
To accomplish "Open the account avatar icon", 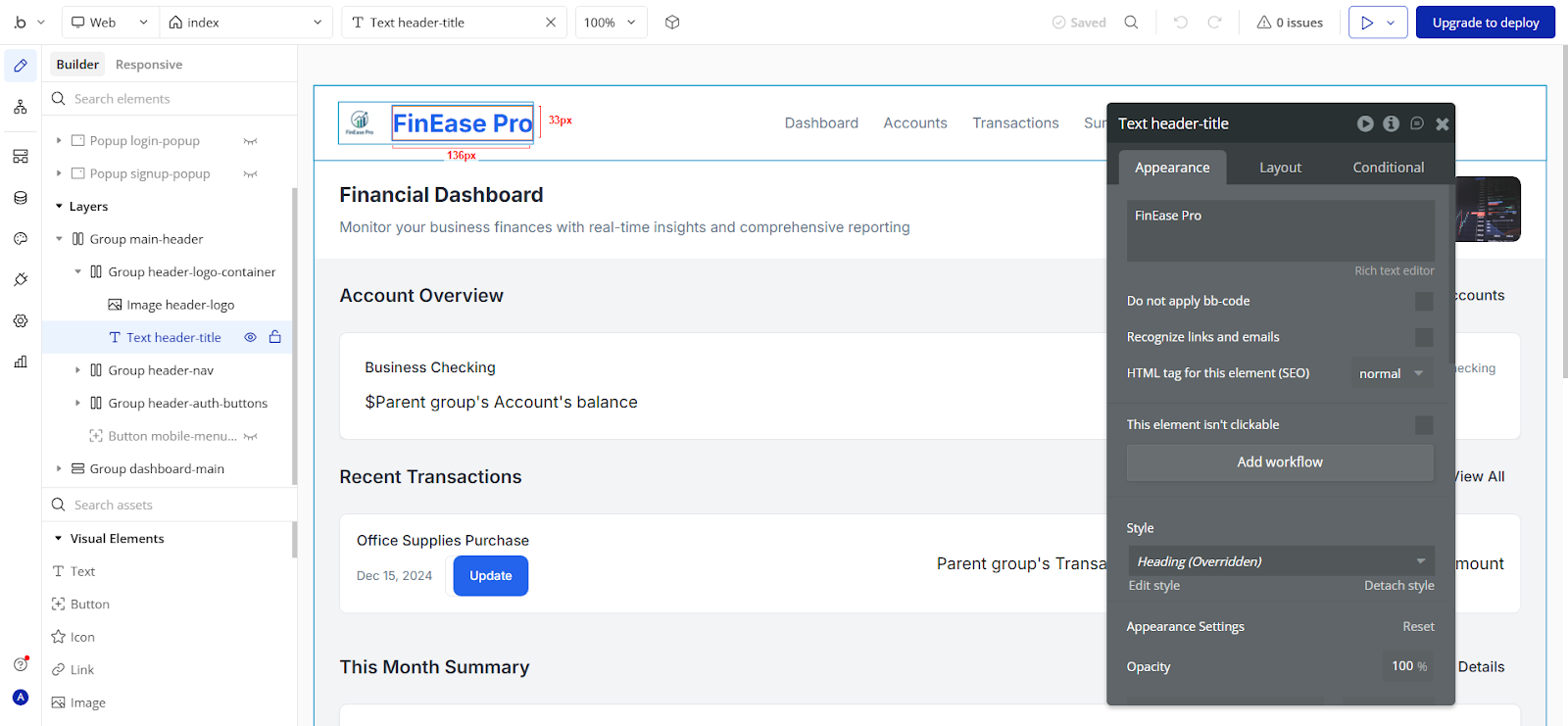I will (x=21, y=698).
